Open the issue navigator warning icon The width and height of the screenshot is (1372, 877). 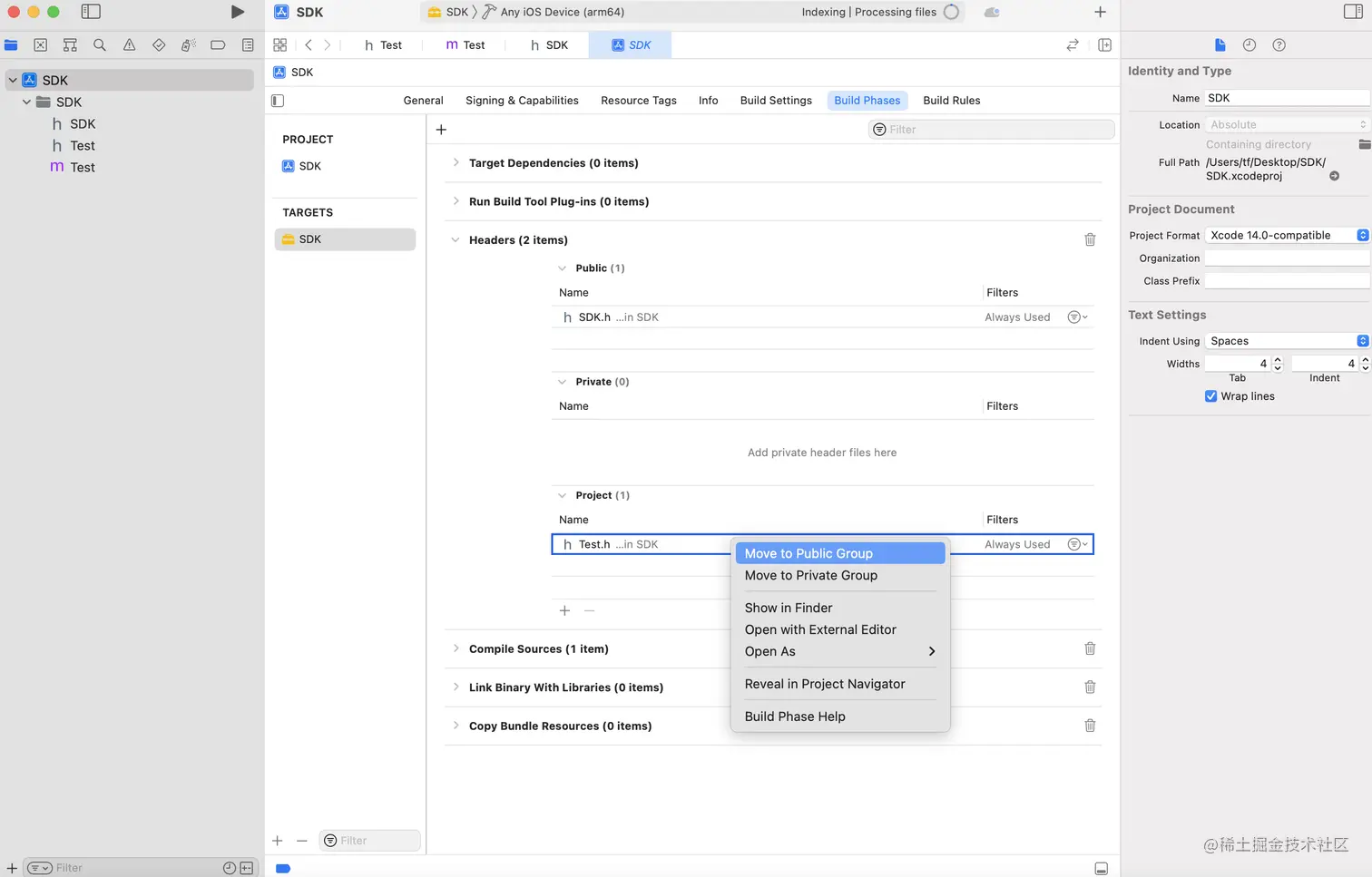(130, 45)
